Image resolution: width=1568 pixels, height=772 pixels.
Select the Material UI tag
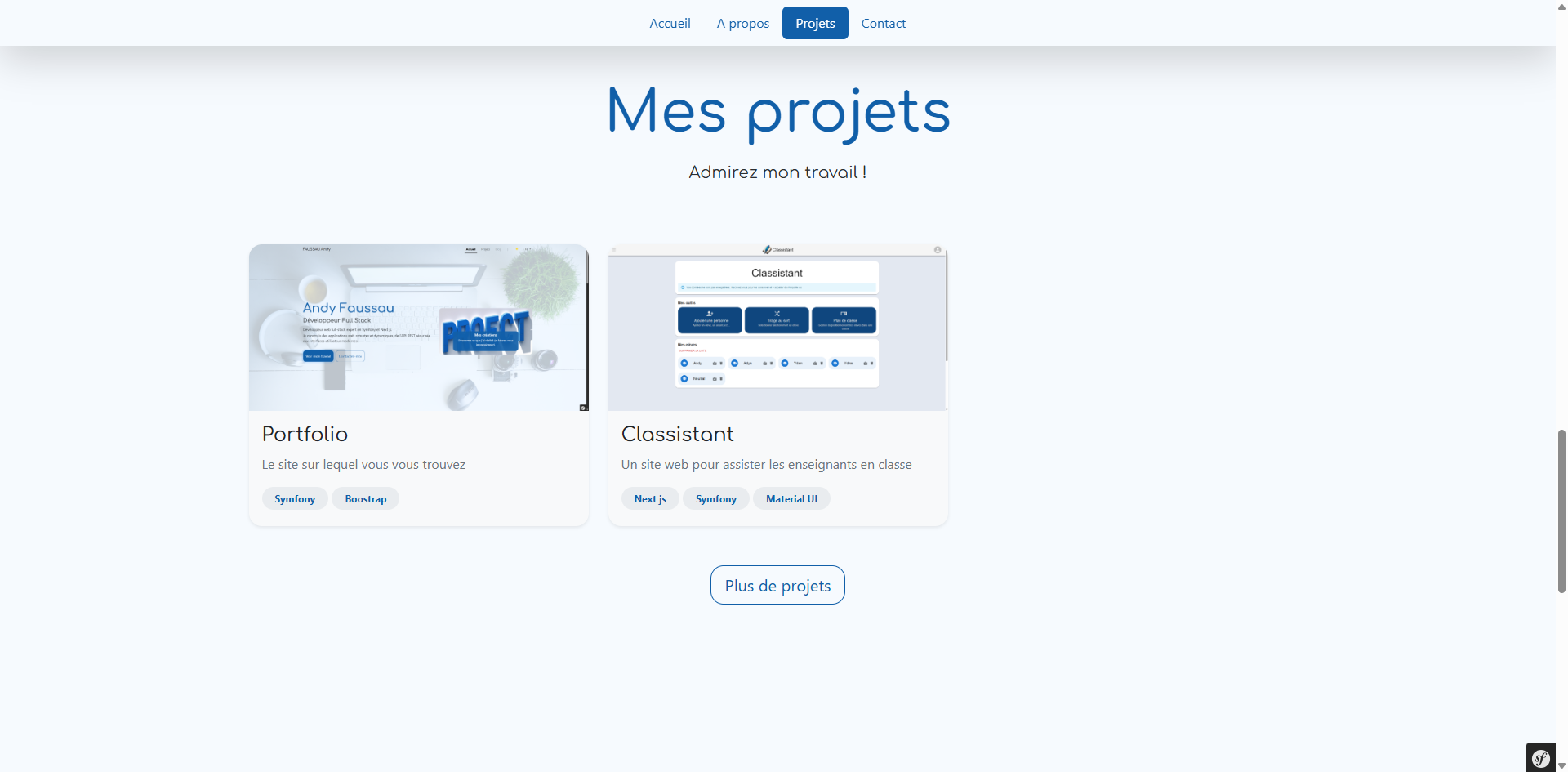[791, 499]
